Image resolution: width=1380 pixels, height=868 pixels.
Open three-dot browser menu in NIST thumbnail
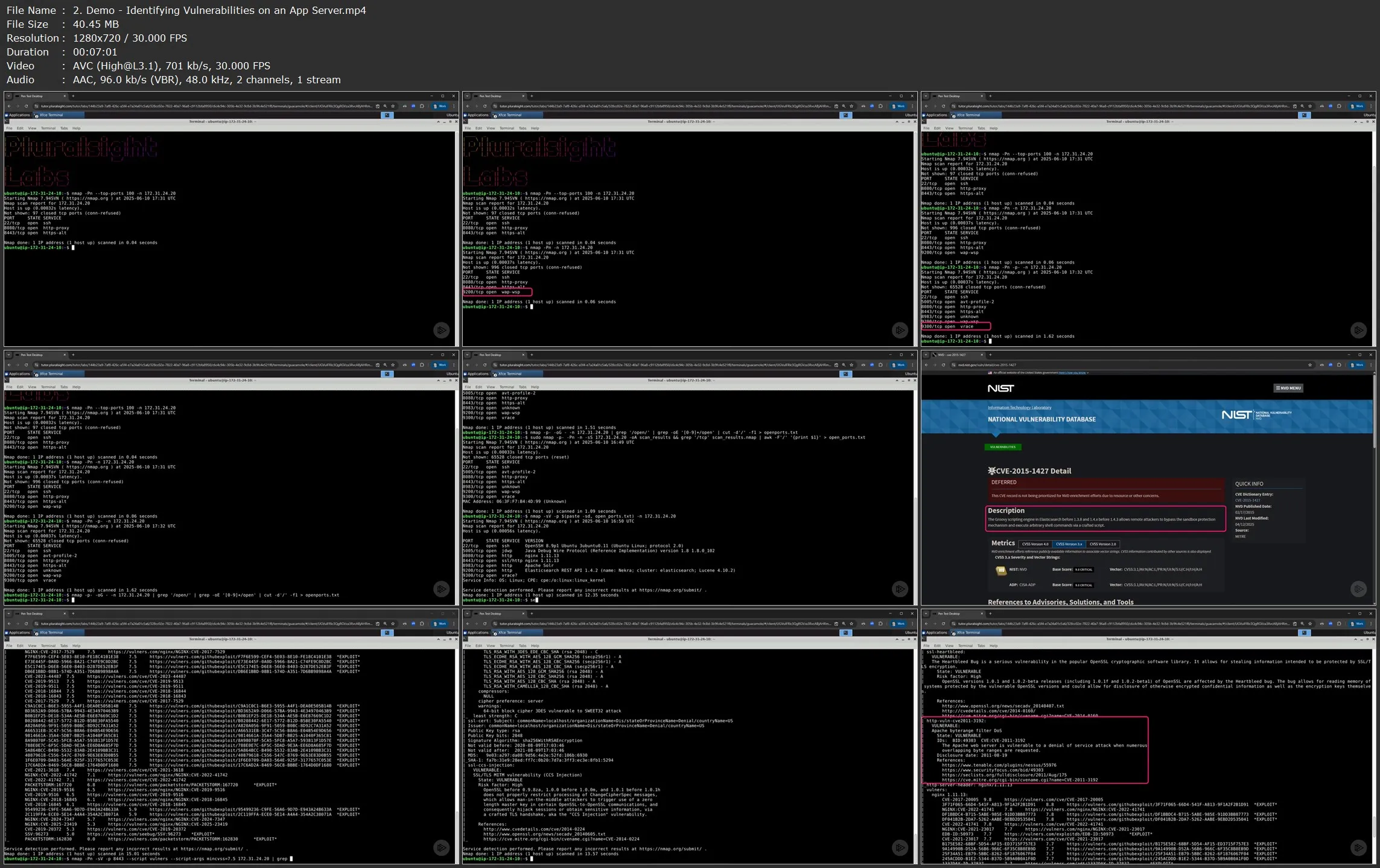click(x=1370, y=365)
